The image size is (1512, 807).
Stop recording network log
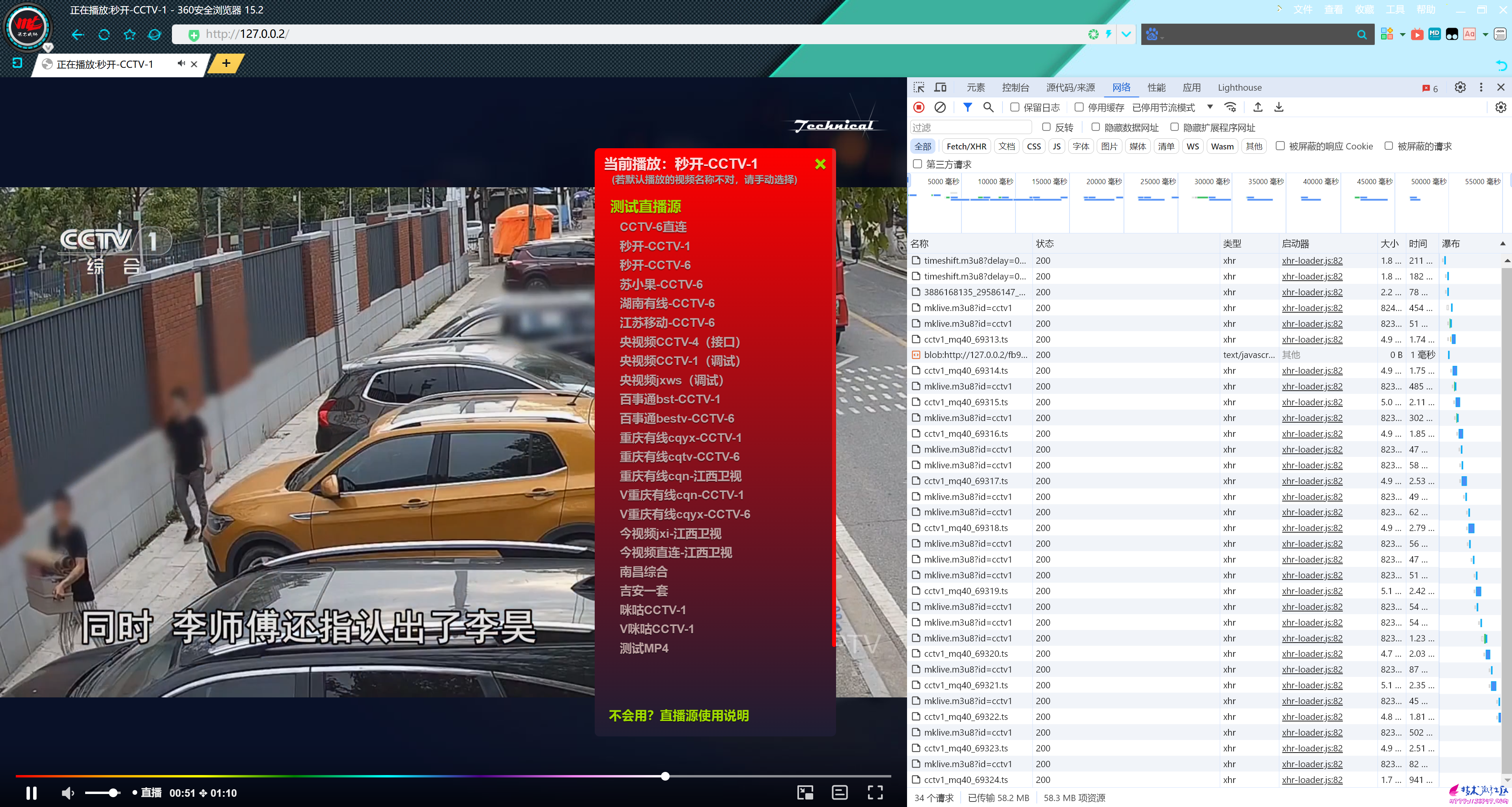[x=919, y=107]
